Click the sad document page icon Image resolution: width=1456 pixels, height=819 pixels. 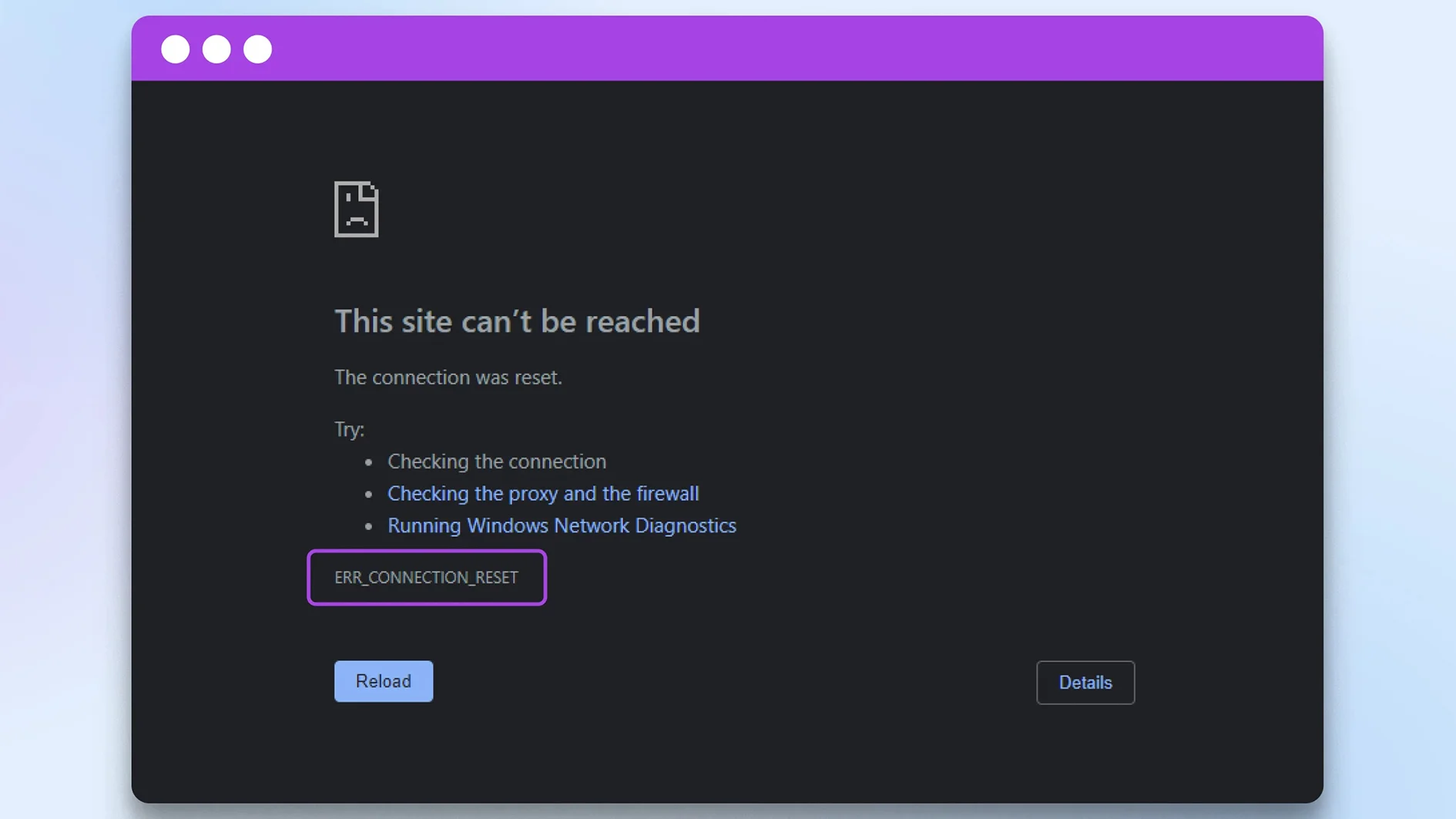[356, 209]
